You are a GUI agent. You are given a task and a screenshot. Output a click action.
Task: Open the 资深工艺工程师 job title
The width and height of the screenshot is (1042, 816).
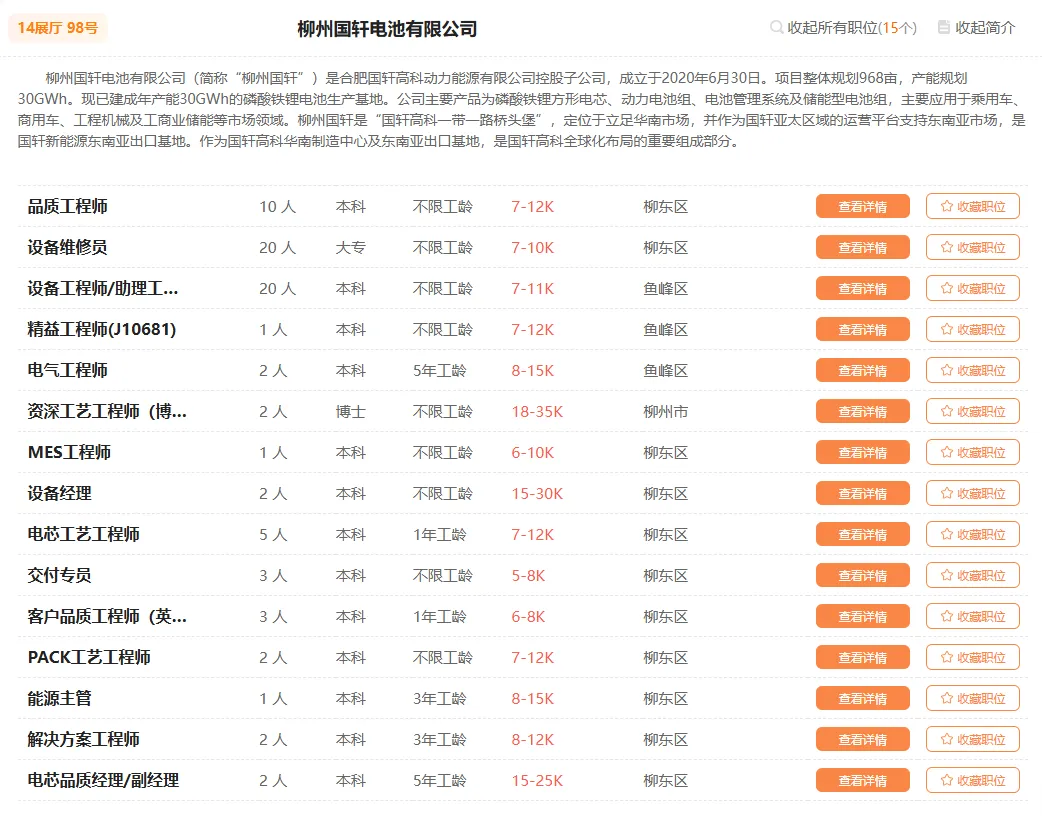pos(107,411)
